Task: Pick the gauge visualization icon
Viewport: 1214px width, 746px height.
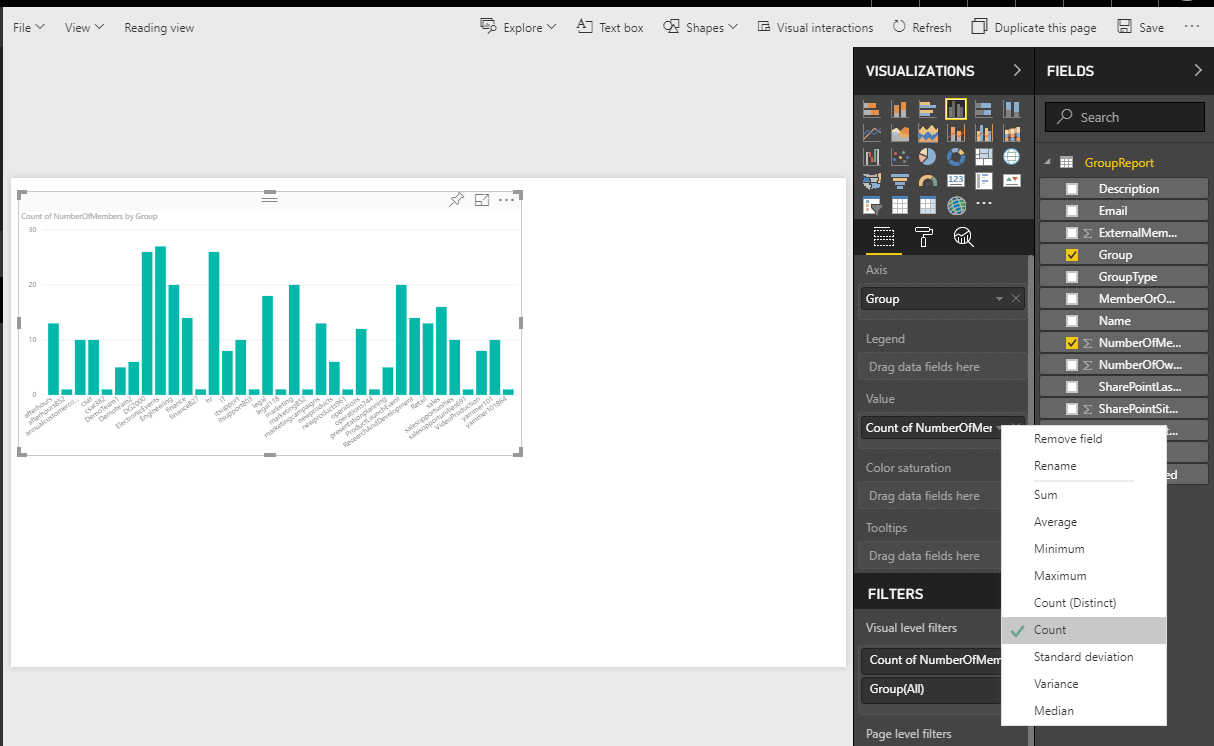Action: (x=927, y=181)
